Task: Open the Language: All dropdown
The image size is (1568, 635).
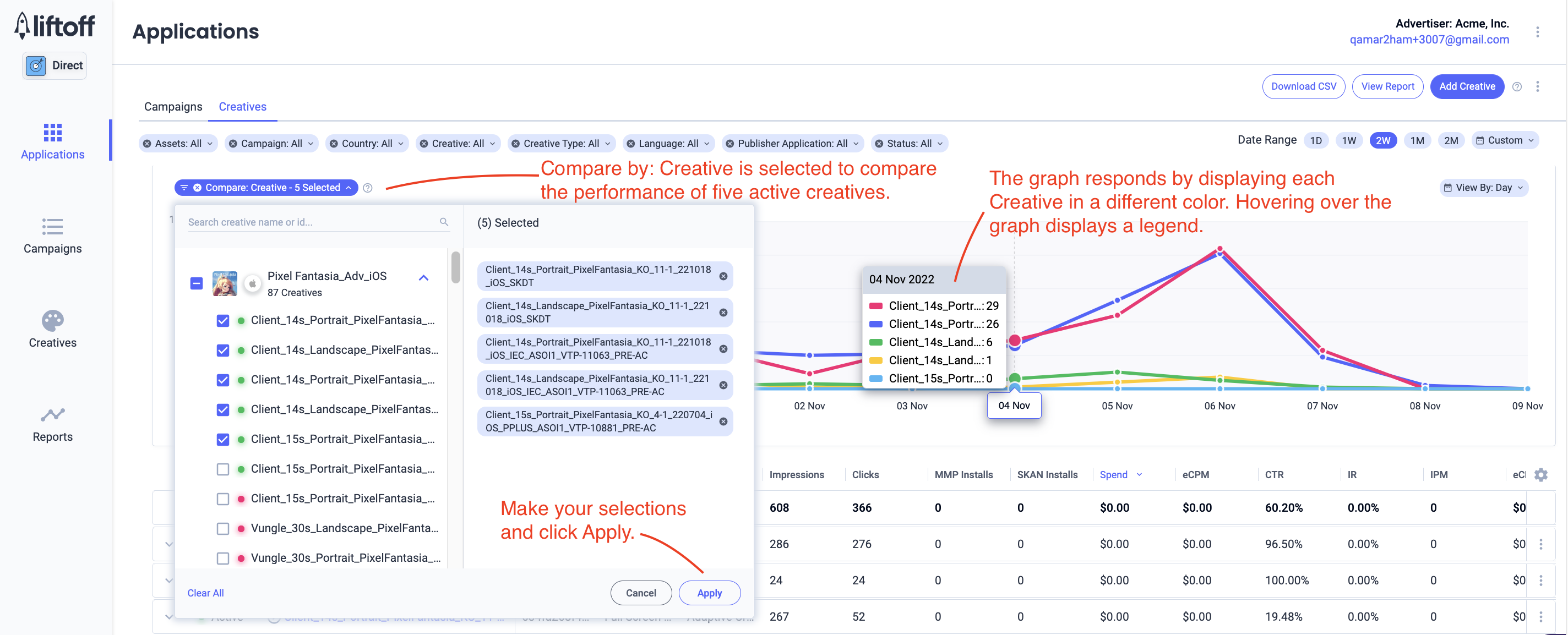Action: coord(669,144)
